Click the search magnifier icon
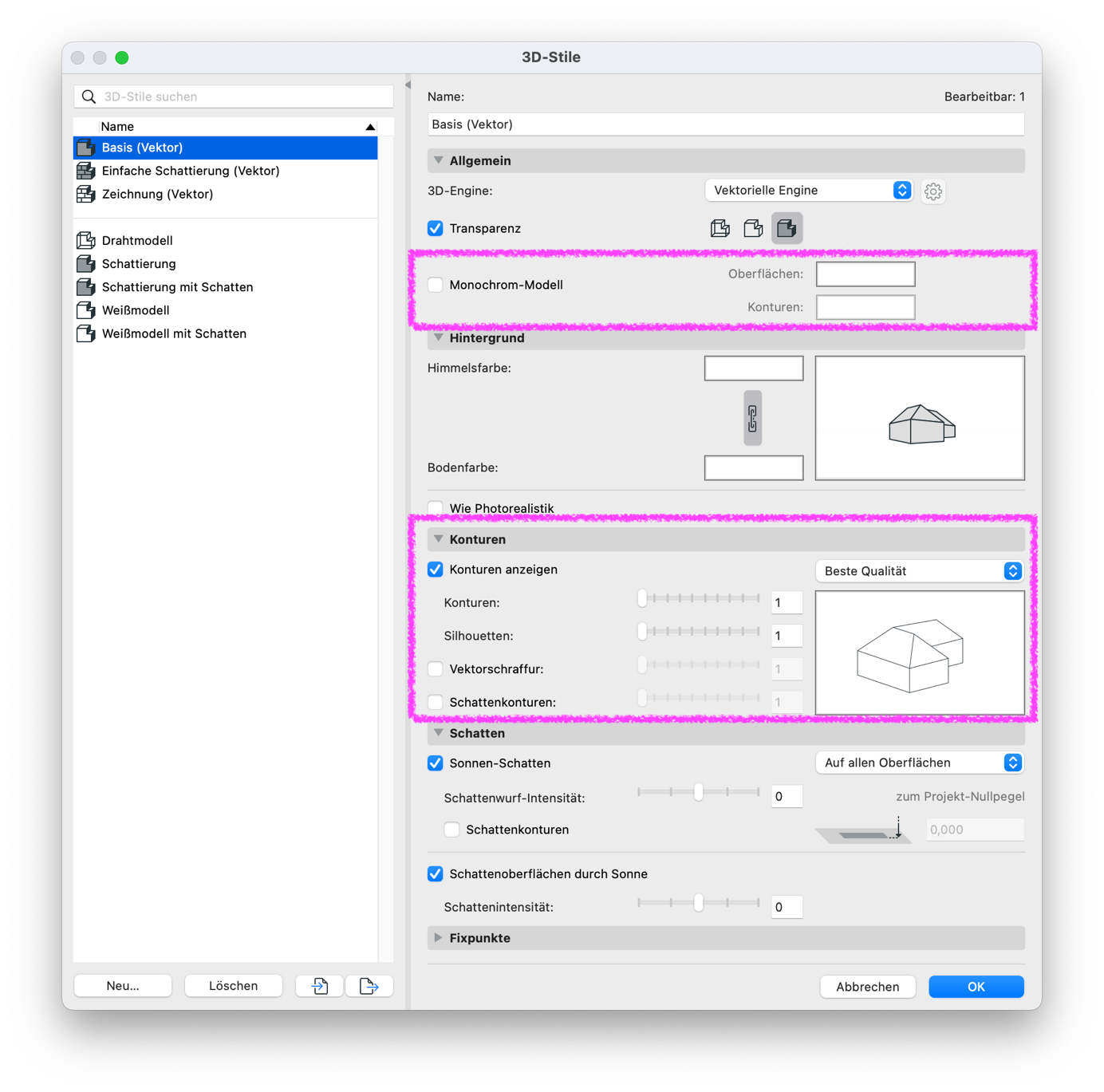 [89, 97]
